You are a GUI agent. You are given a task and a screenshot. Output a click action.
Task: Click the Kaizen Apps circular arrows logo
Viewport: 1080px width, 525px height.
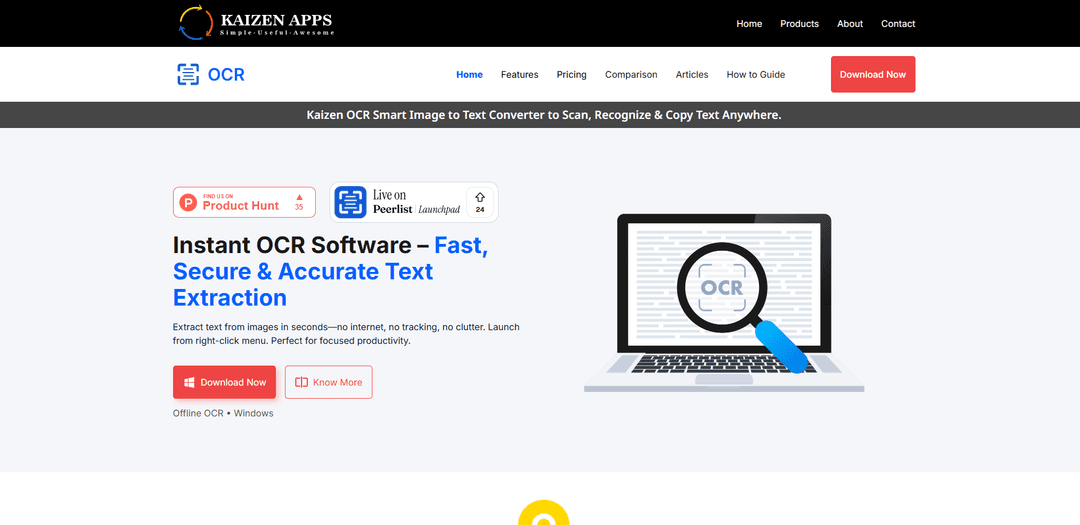coord(196,23)
